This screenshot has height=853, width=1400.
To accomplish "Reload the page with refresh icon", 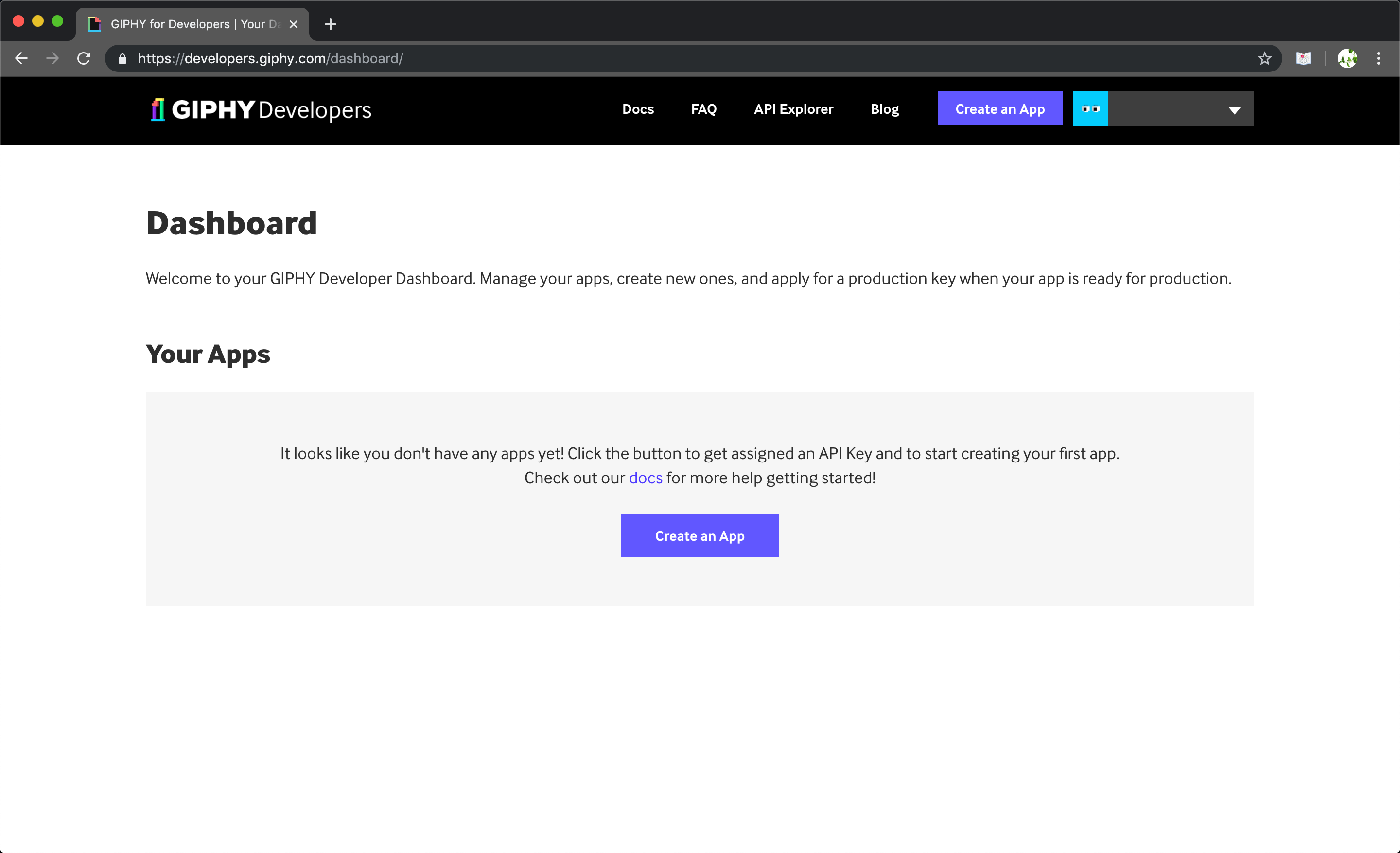I will [84, 58].
